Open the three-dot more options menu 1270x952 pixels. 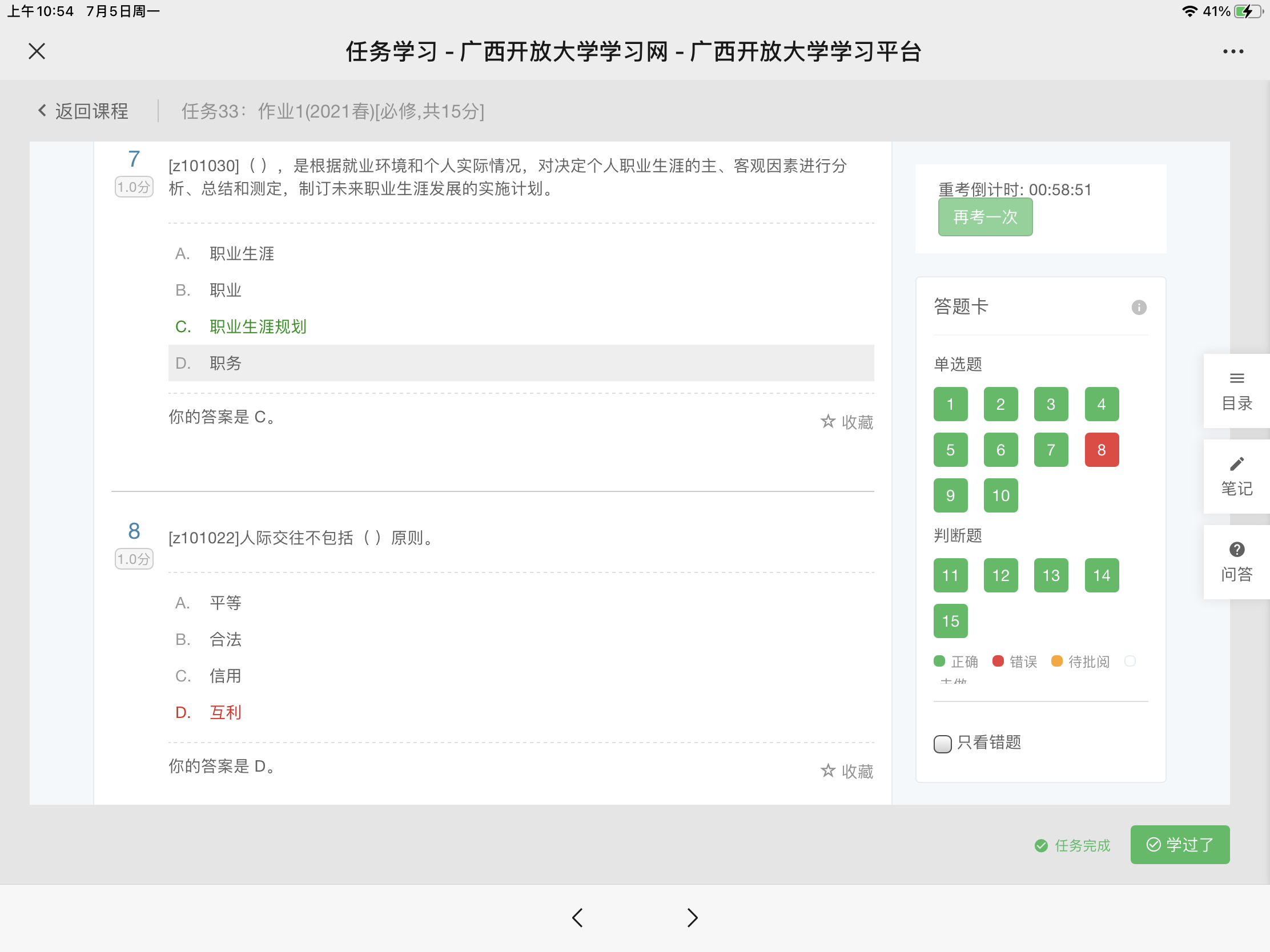[x=1233, y=51]
